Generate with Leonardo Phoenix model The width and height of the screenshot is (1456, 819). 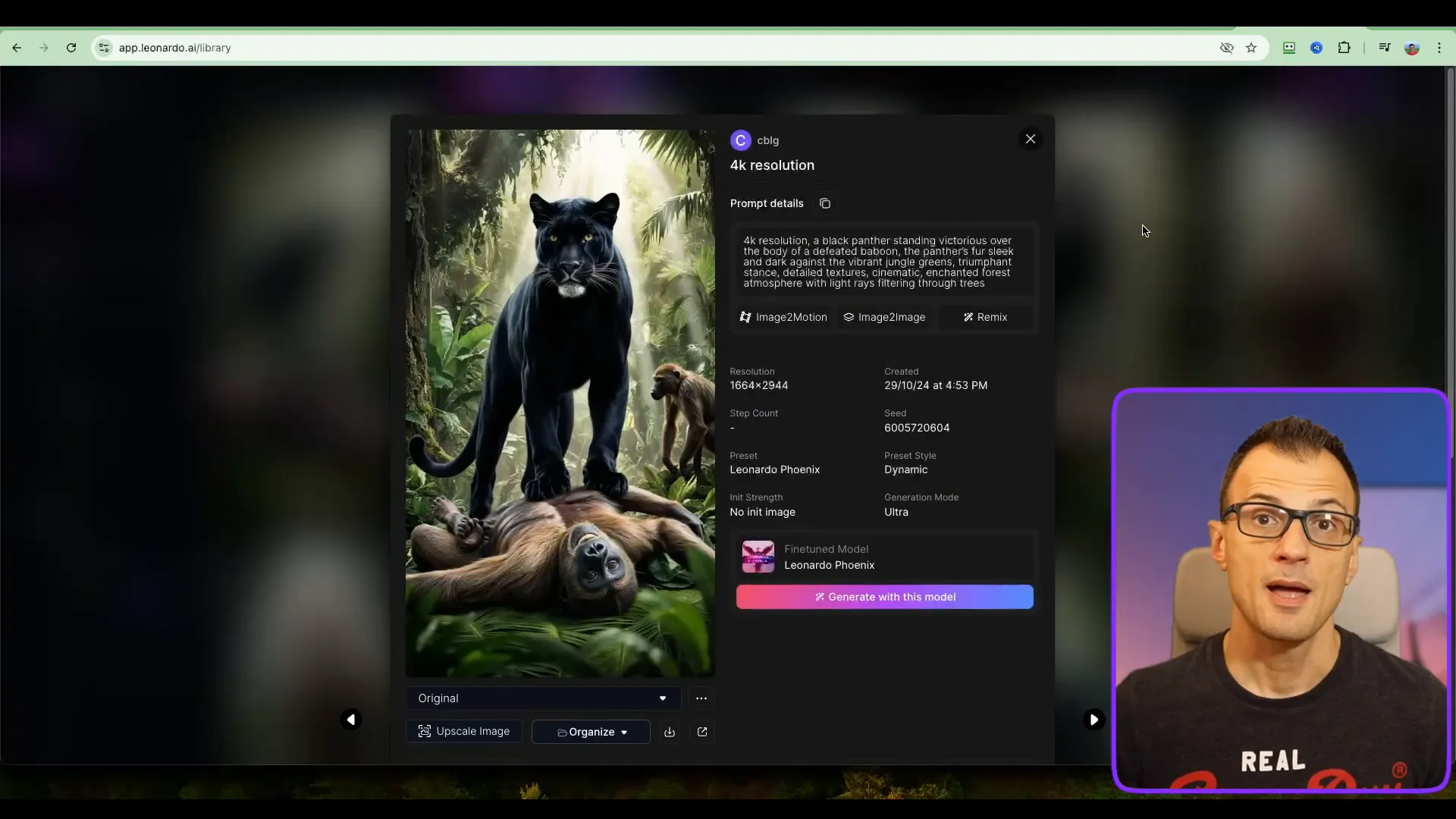point(884,596)
